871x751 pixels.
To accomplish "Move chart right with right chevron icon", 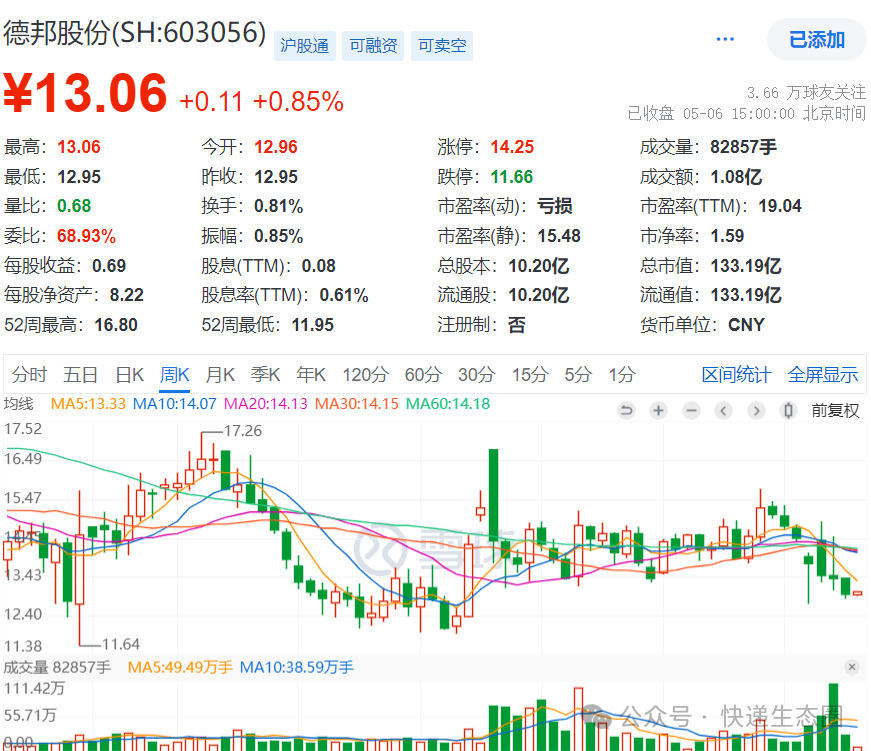I will click(755, 410).
